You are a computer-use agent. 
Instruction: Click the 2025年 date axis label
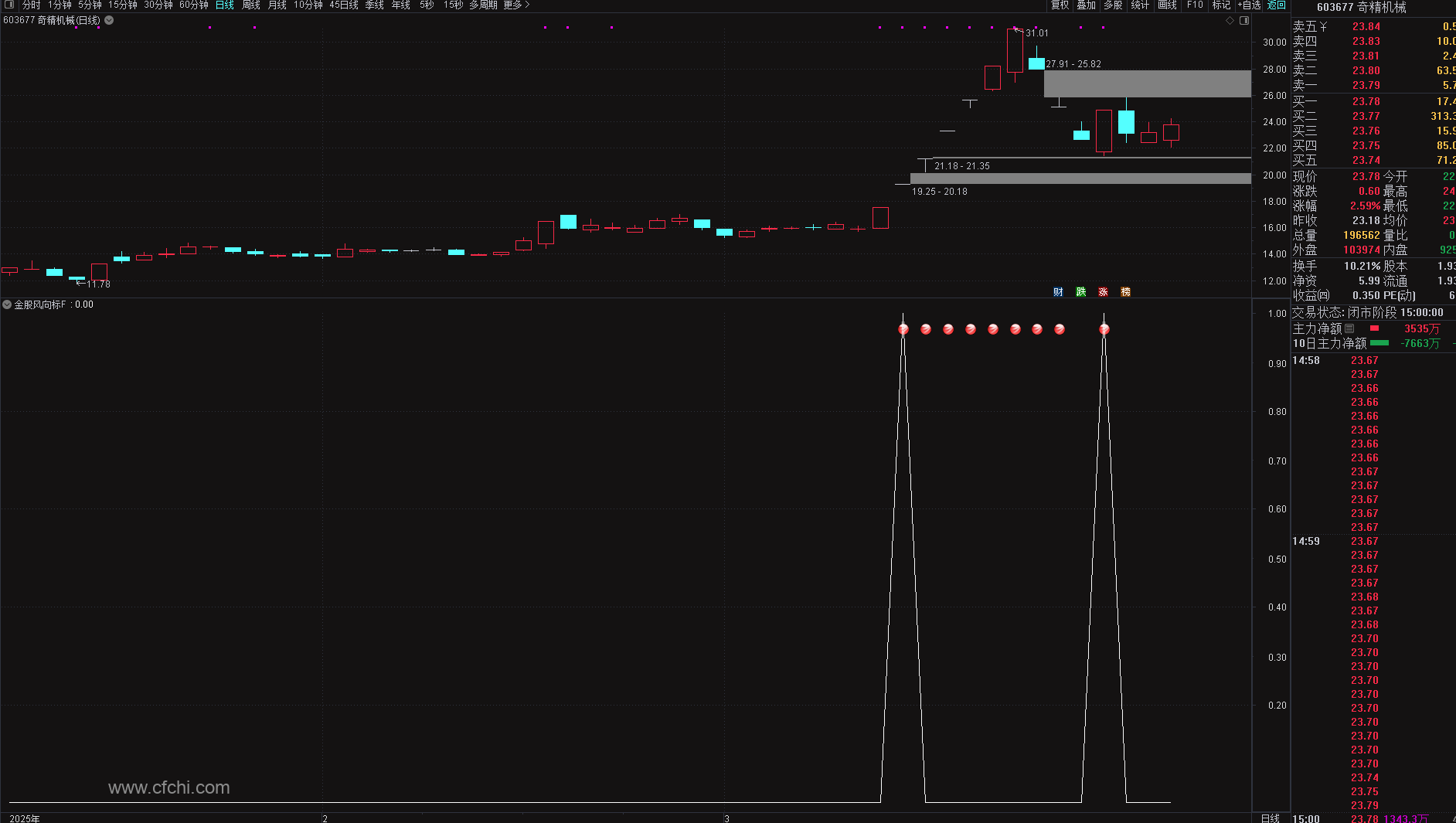coord(25,818)
